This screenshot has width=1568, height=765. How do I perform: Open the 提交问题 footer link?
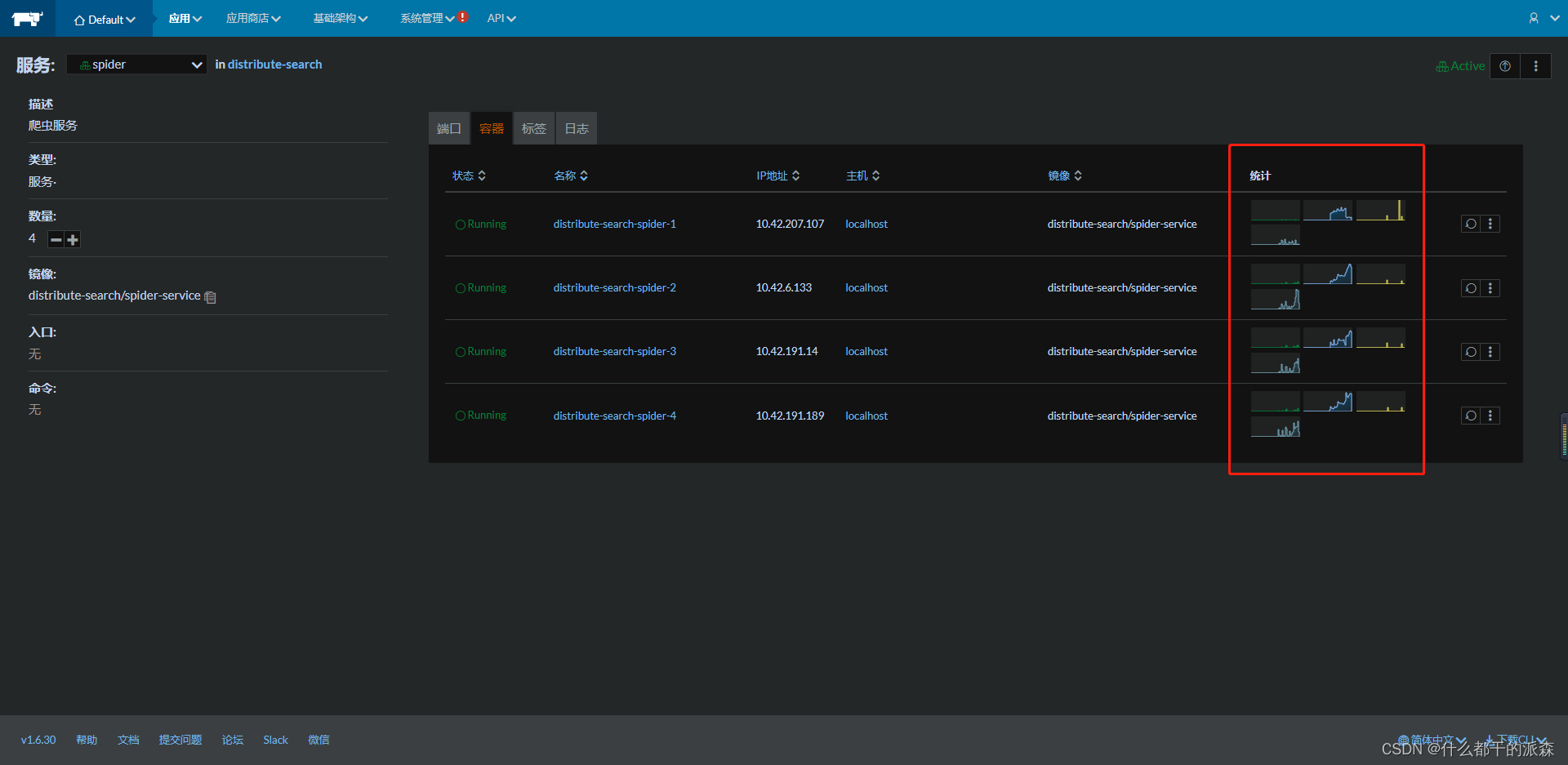[180, 740]
